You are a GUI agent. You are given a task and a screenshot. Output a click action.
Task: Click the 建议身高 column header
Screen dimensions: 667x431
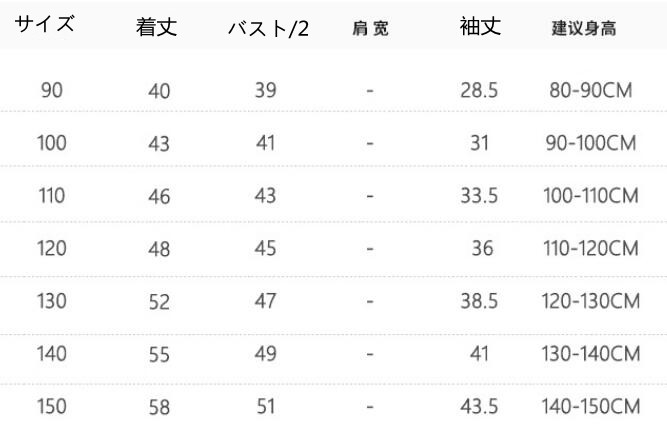click(x=583, y=28)
